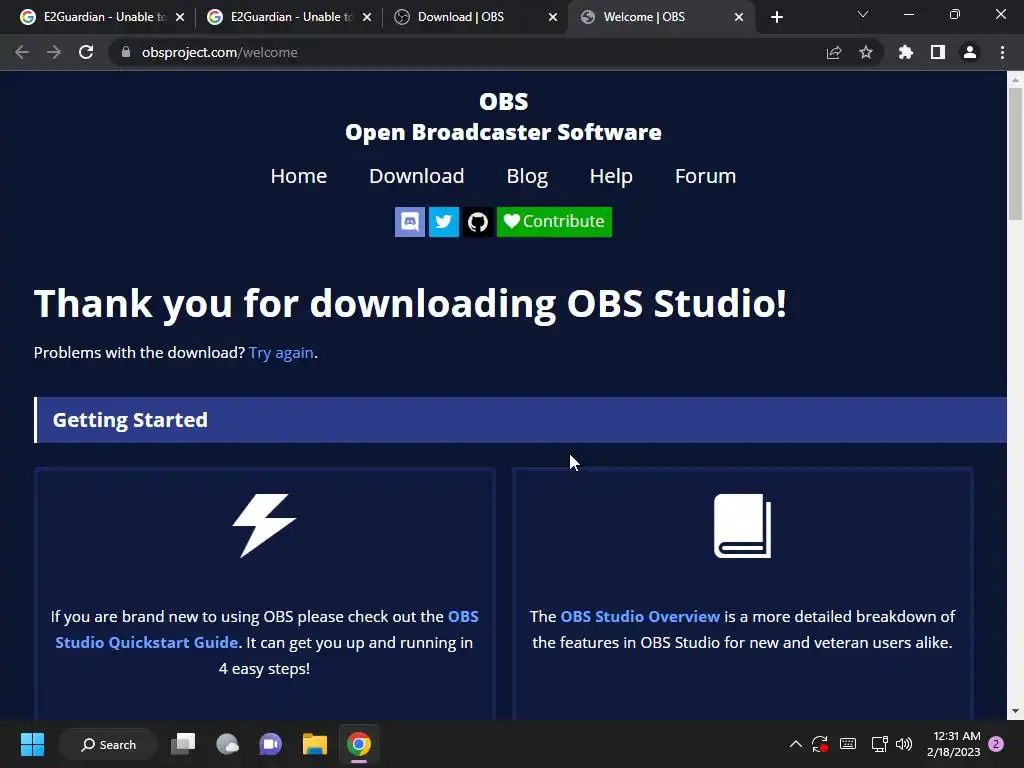The width and height of the screenshot is (1024, 768).
Task: Close the second E2Guardian tab
Action: coord(367,17)
